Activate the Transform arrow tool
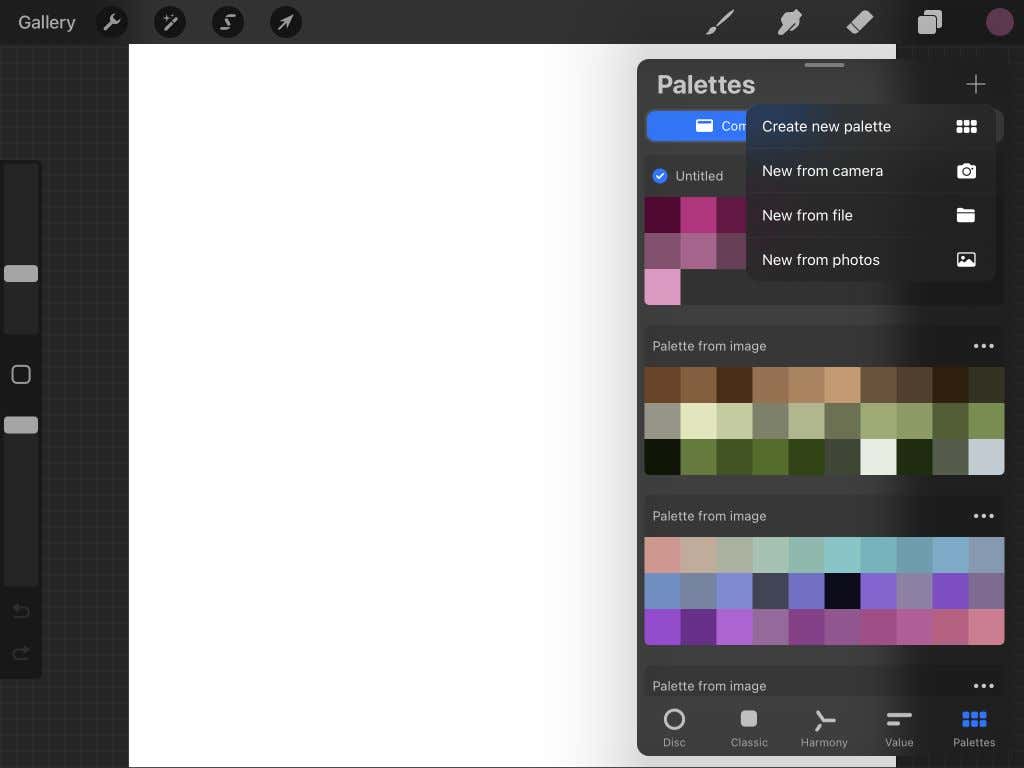 pos(286,22)
